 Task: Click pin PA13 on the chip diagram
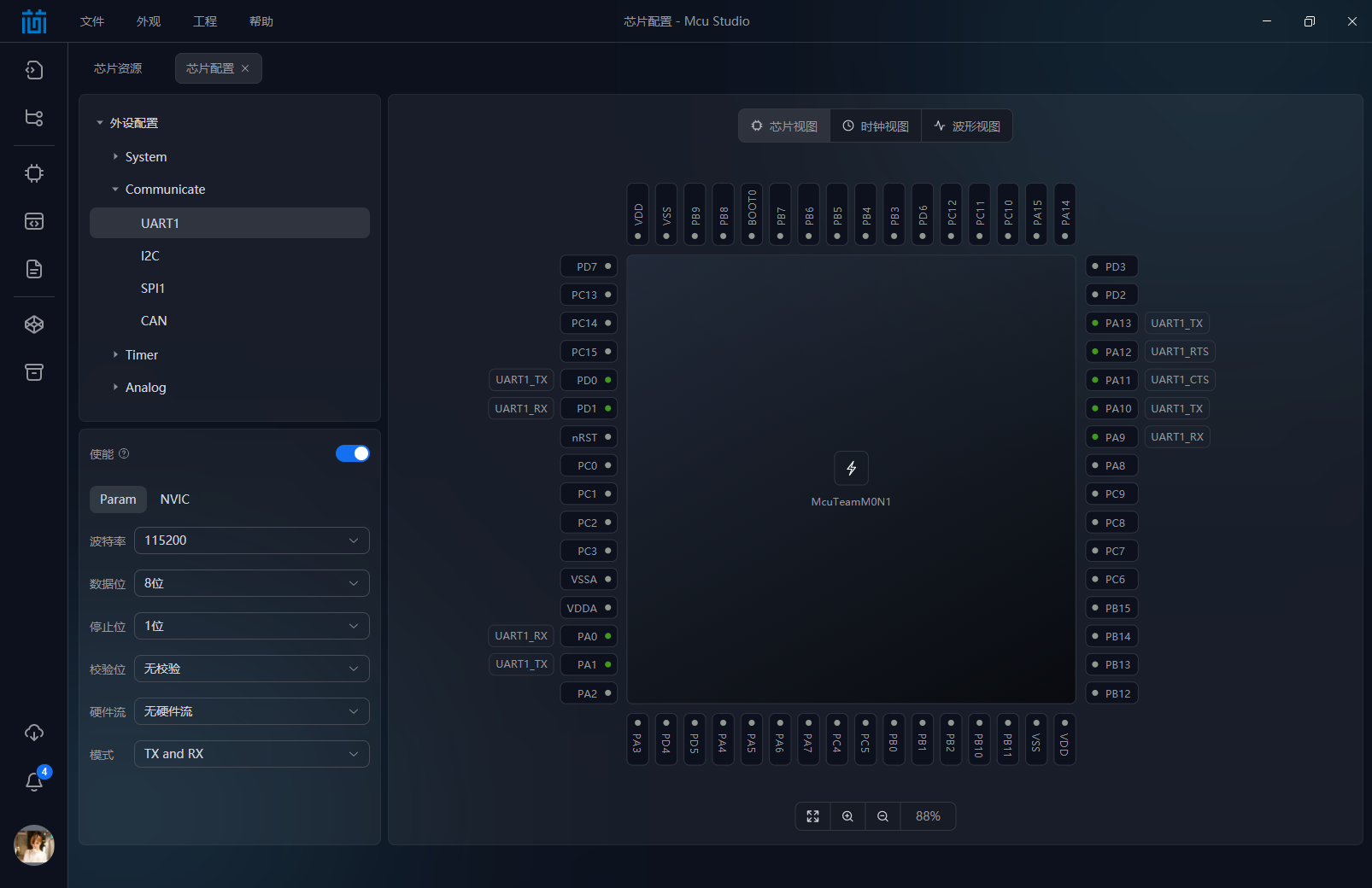[1111, 323]
